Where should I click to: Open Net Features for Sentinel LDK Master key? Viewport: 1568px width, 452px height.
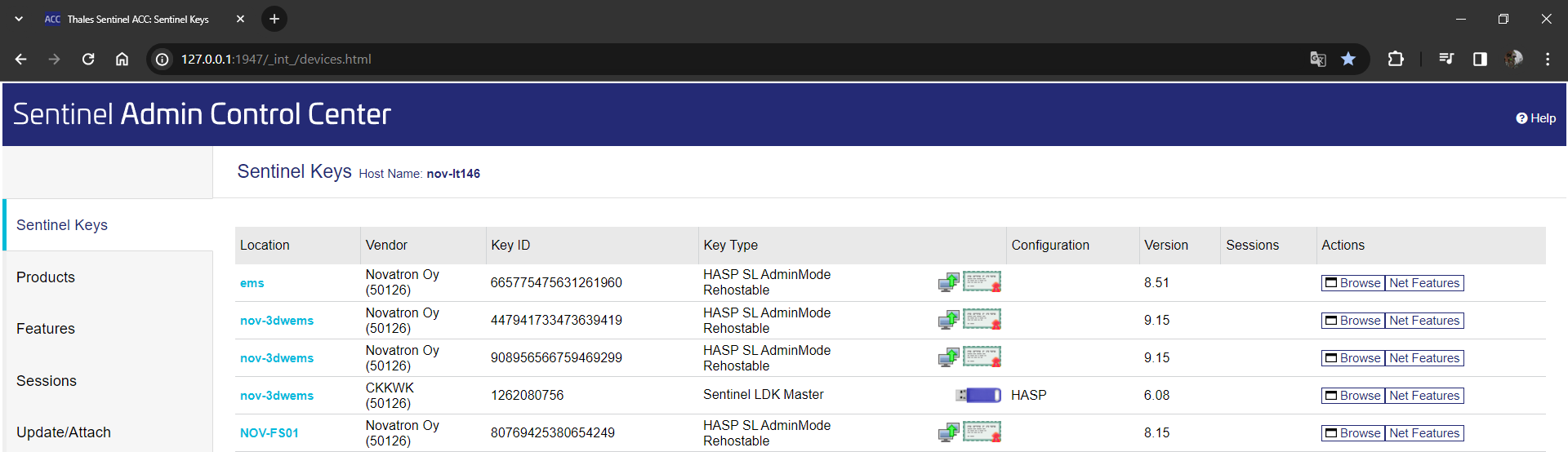(x=1424, y=396)
